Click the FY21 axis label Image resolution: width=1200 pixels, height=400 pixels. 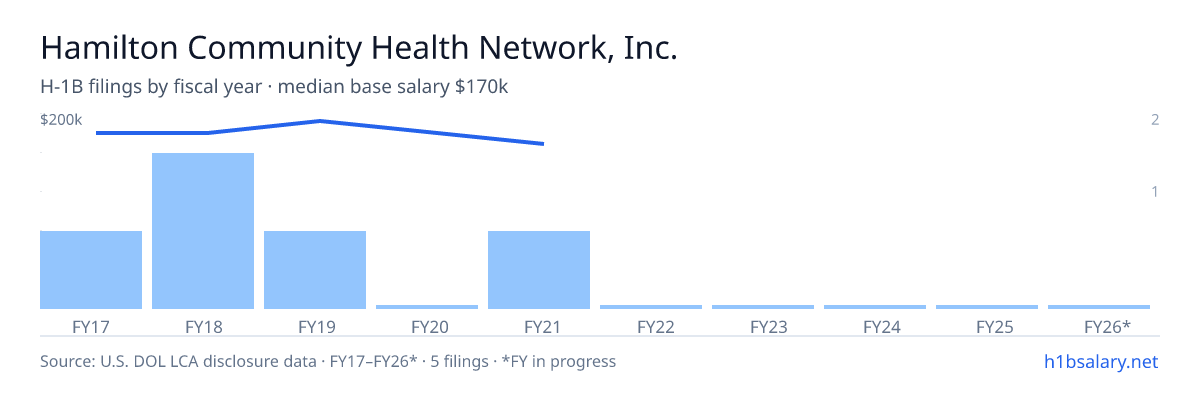click(x=539, y=326)
